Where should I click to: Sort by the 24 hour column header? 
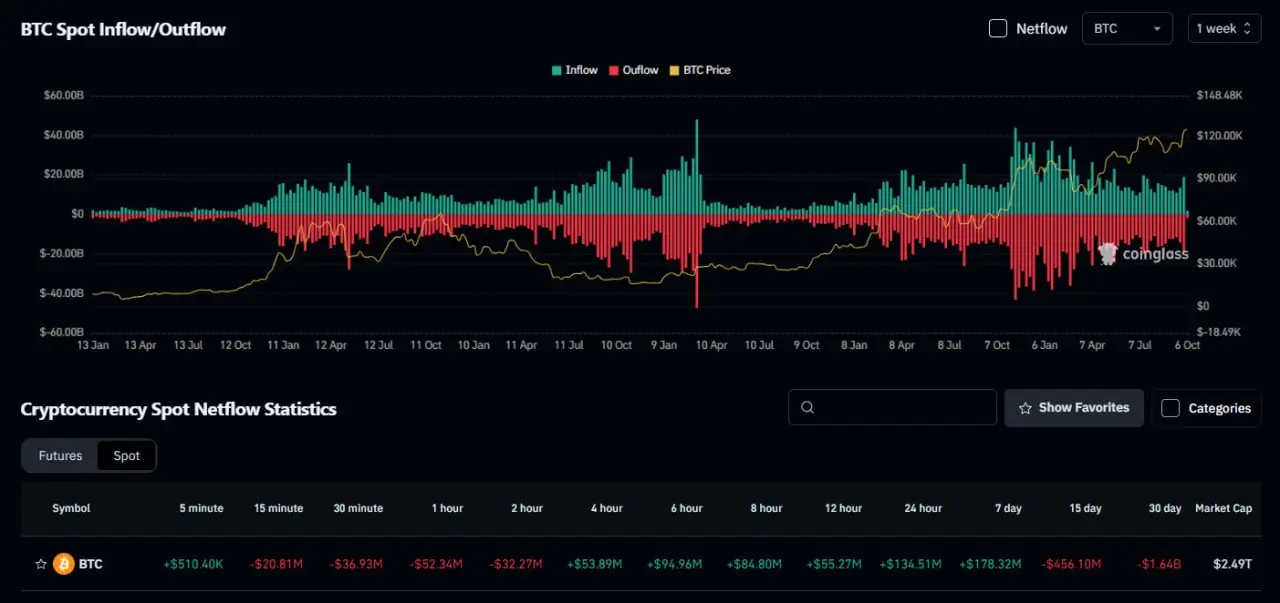pos(922,508)
